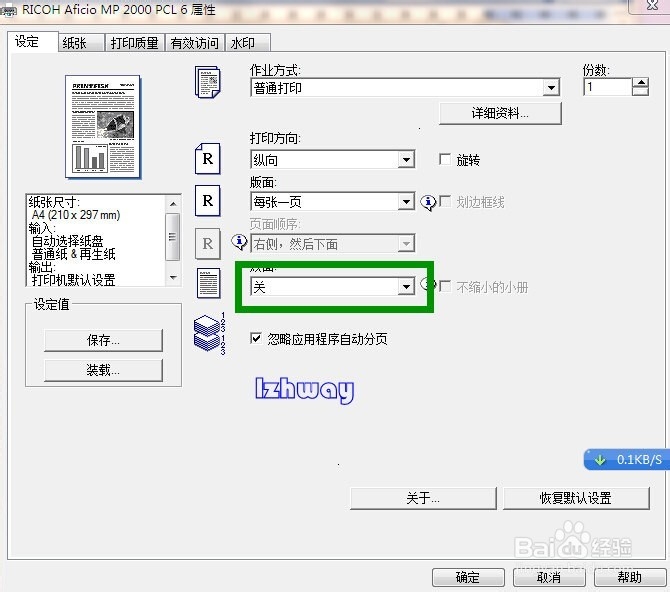Increase copies with the 份数 up arrow
Screen dimensions: 670x592
(641, 82)
